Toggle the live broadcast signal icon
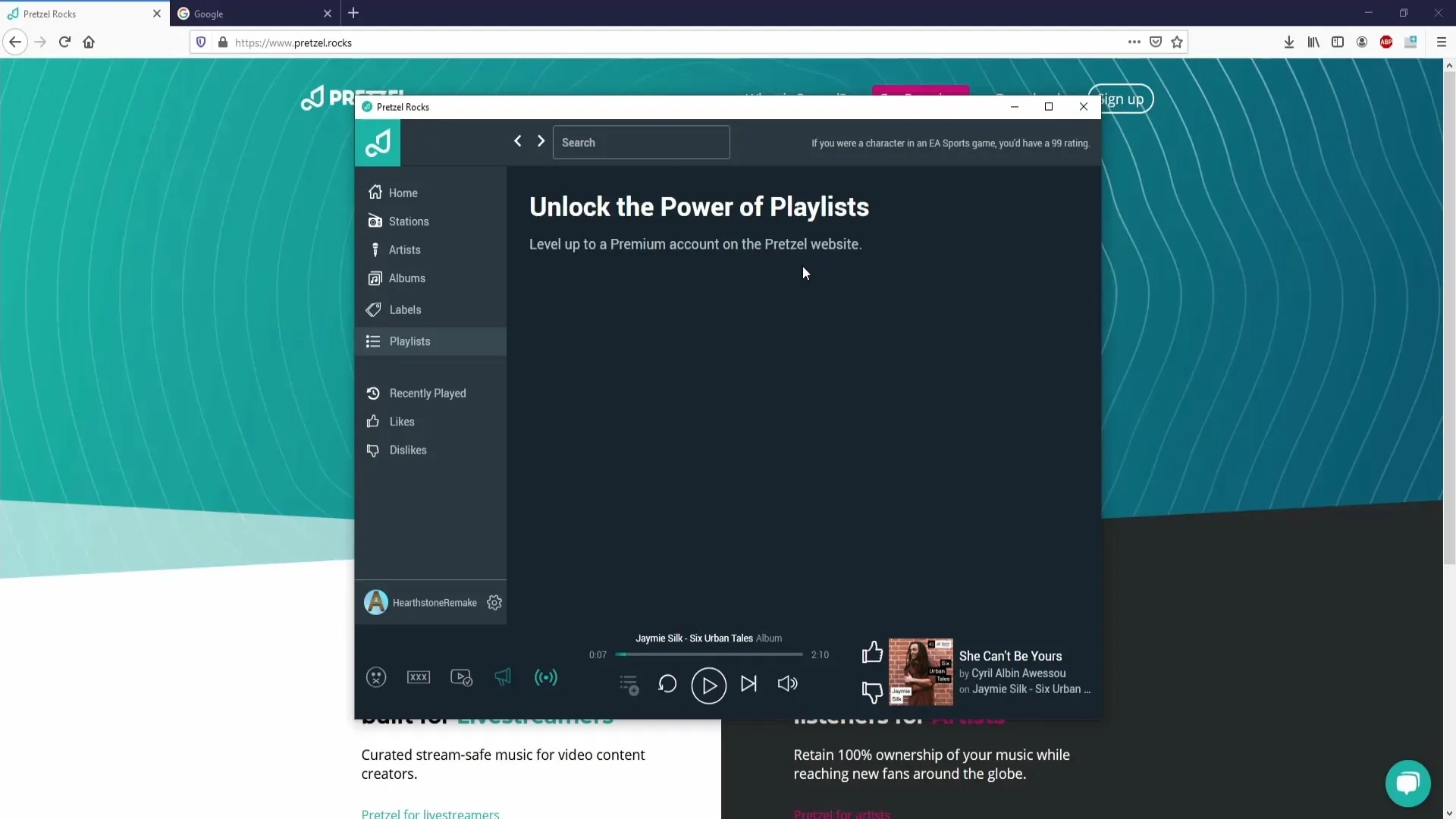Image resolution: width=1456 pixels, height=819 pixels. click(546, 677)
